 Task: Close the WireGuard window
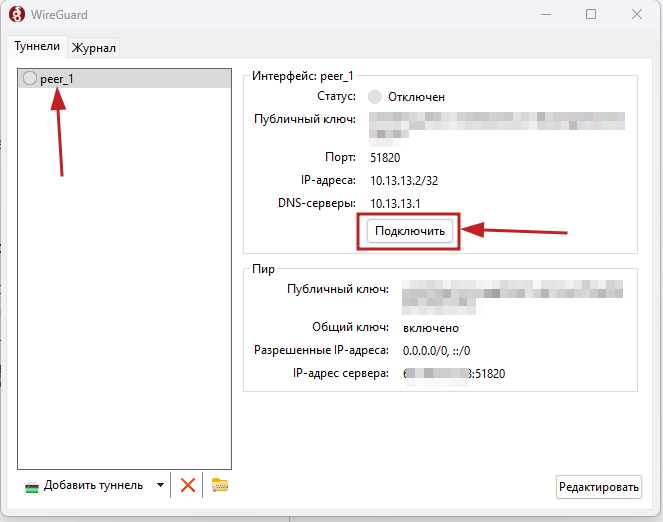(637, 14)
